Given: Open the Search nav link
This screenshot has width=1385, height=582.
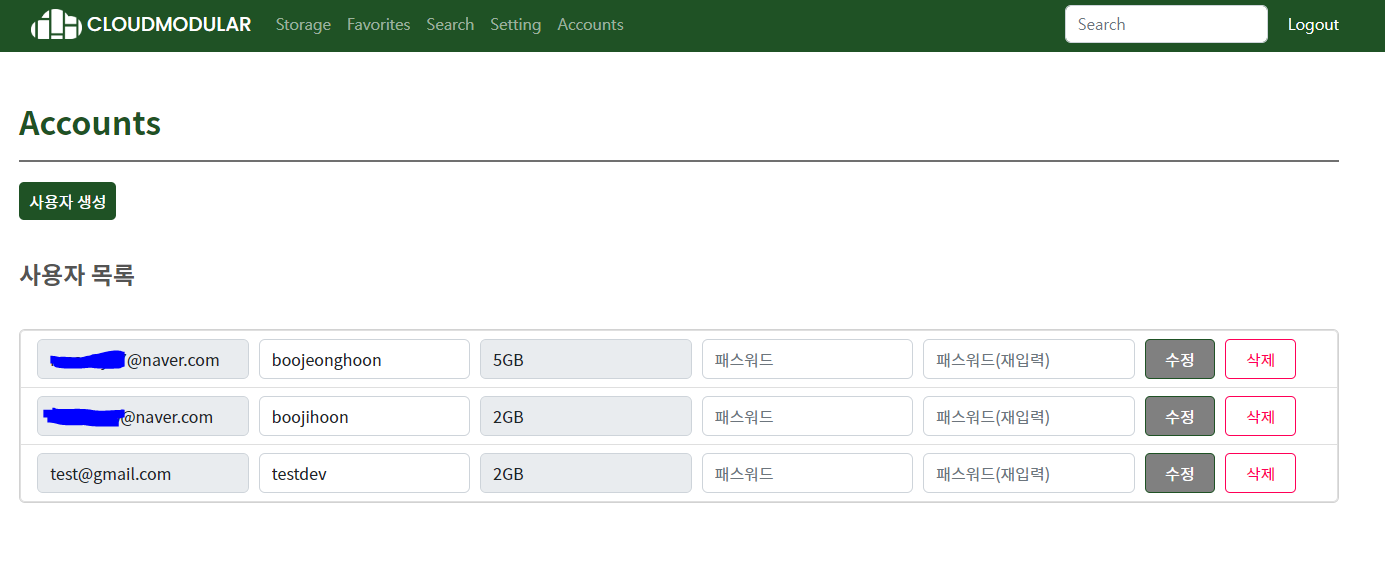Looking at the screenshot, I should click(x=450, y=25).
